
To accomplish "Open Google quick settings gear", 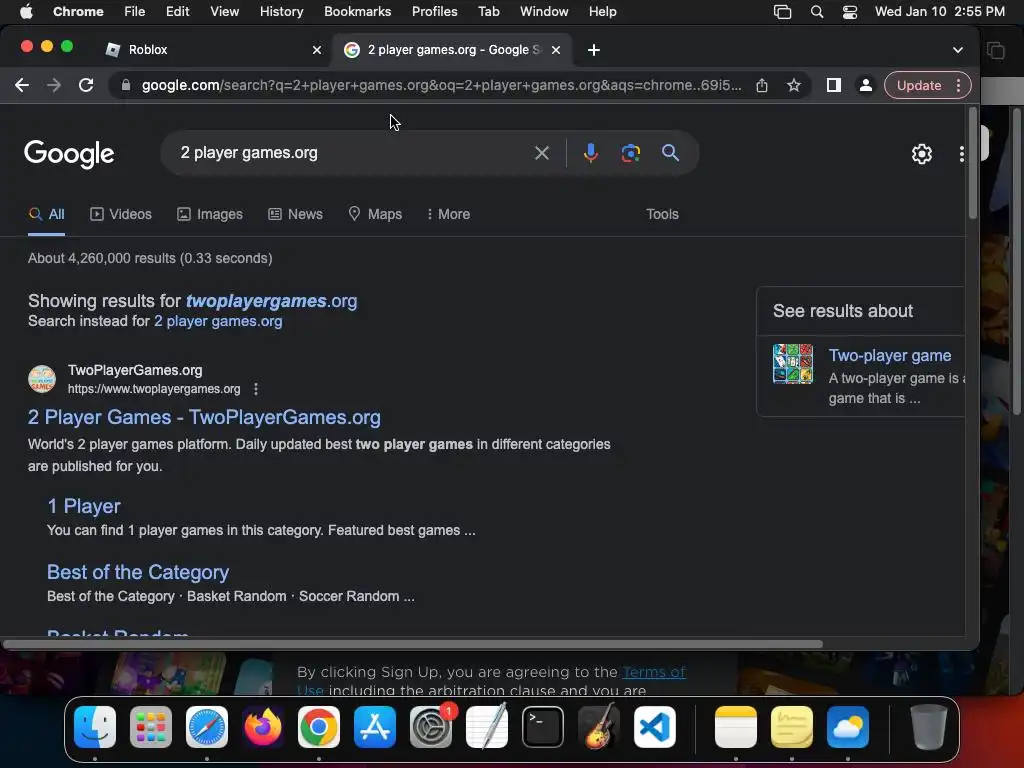I will (x=921, y=153).
